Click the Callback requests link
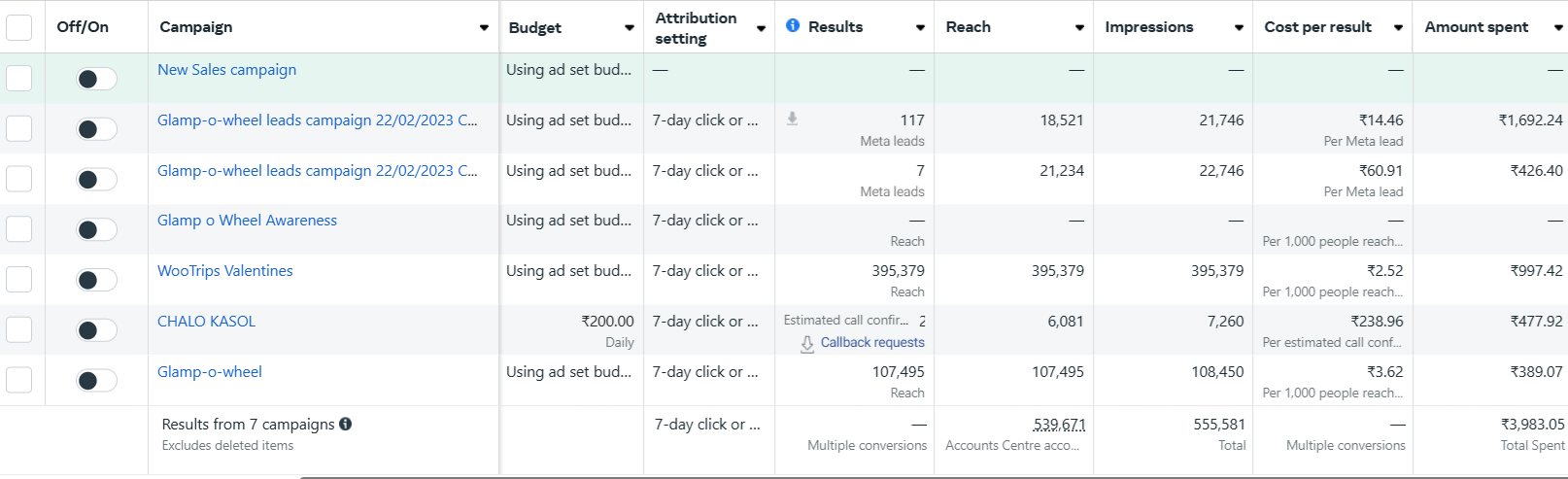Image resolution: width=1568 pixels, height=479 pixels. (872, 343)
